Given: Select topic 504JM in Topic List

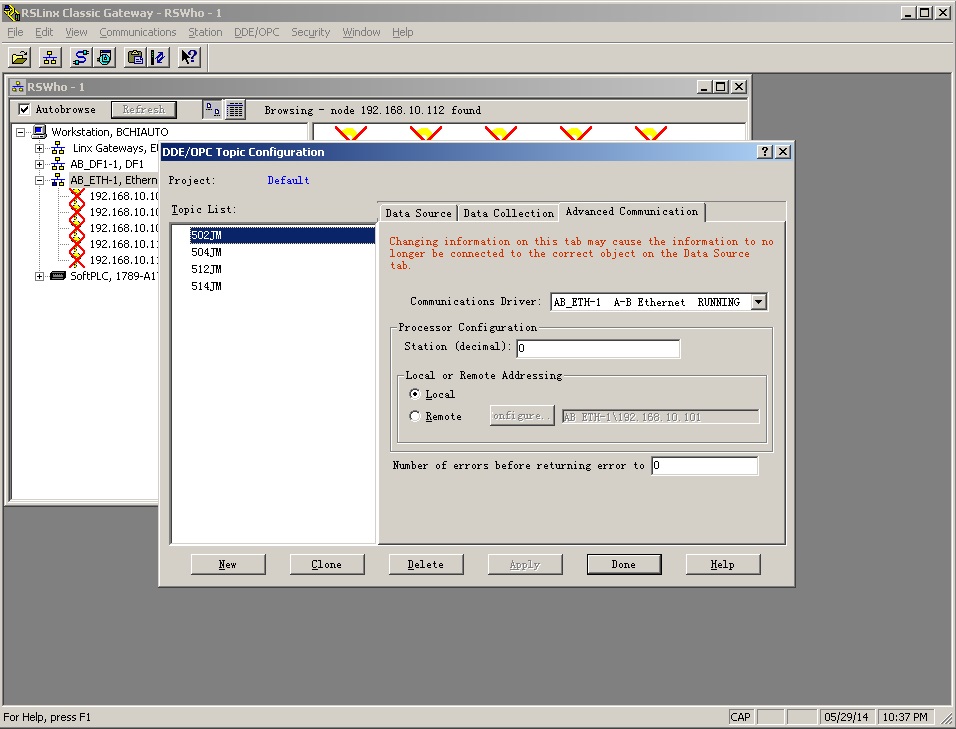Looking at the screenshot, I should pos(206,252).
